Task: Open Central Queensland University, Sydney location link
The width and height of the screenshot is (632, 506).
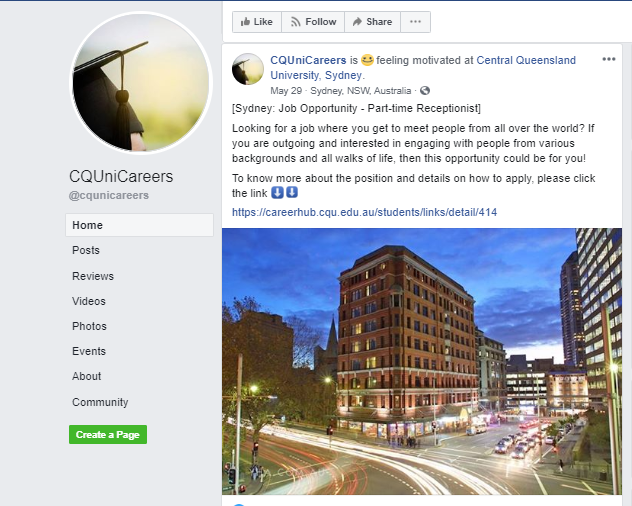Action: click(x=423, y=68)
